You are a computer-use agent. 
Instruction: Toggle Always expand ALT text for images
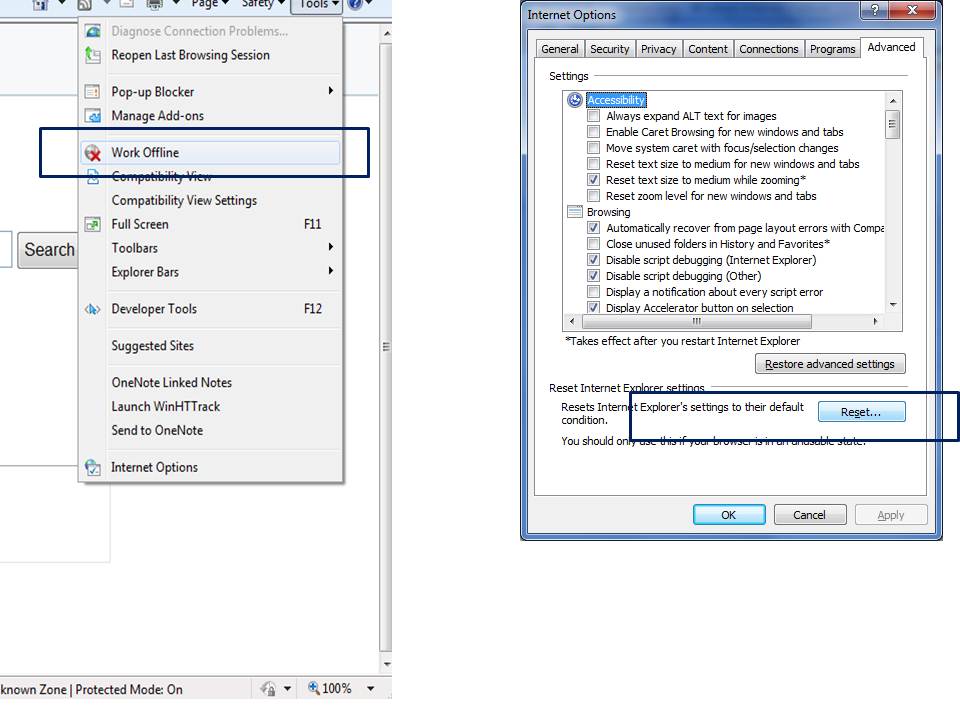tap(593, 116)
